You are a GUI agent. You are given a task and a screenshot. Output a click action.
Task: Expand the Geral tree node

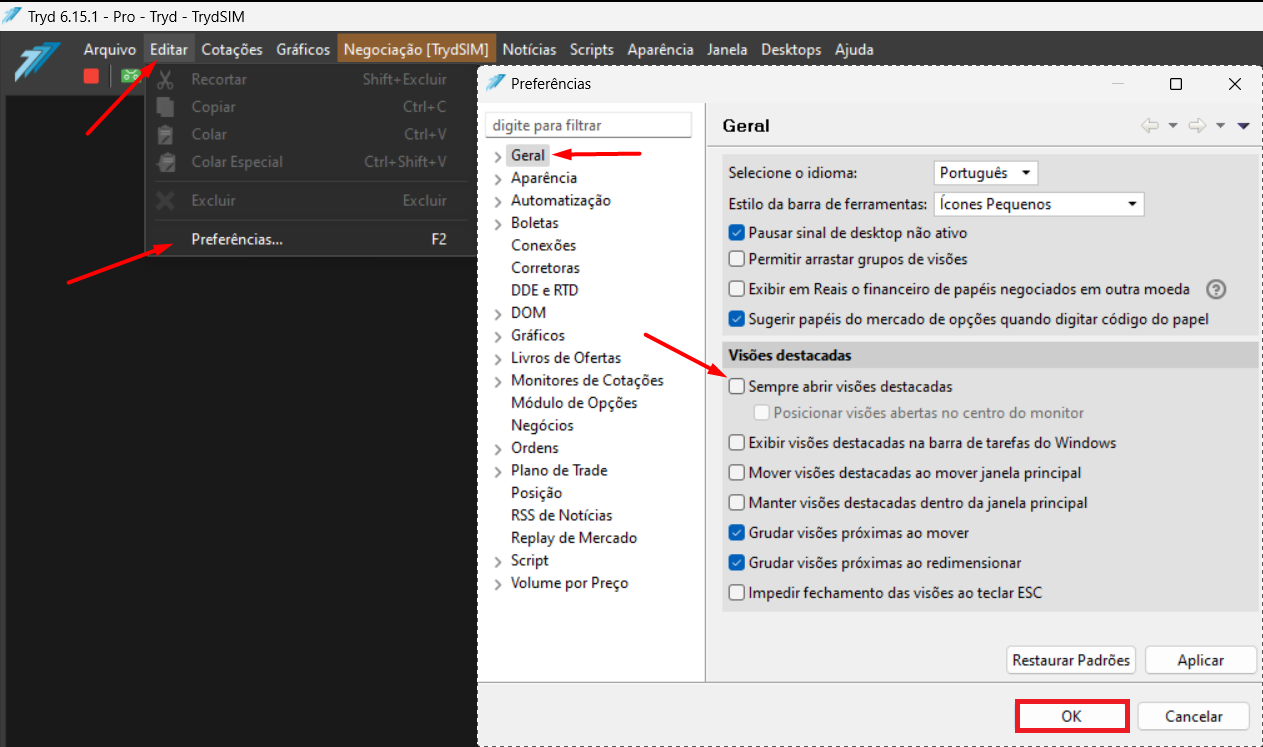click(x=498, y=156)
